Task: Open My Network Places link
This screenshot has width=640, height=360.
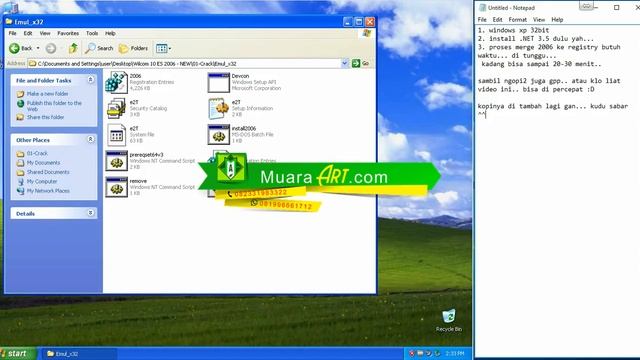Action: [x=48, y=191]
